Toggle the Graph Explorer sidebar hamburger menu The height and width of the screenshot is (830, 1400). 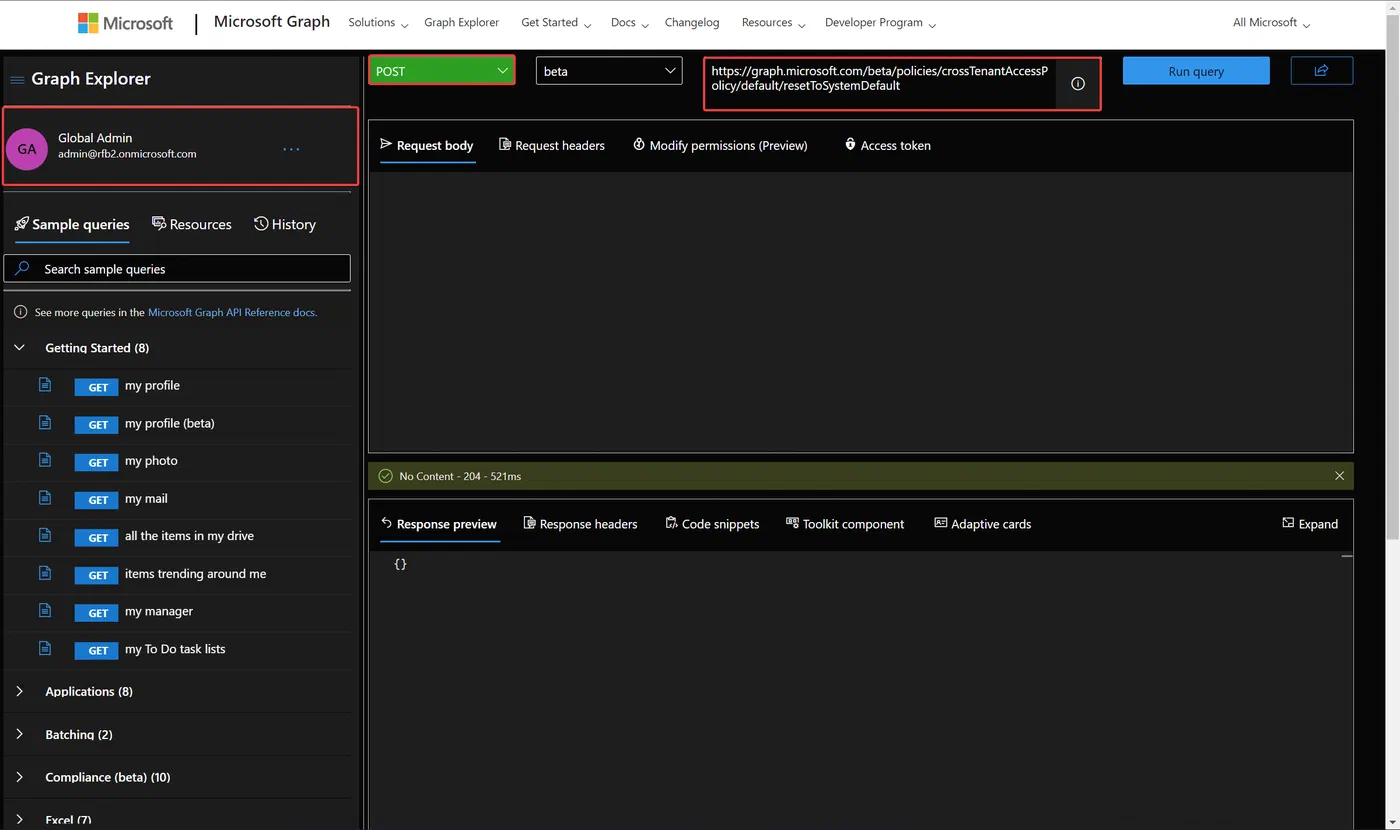point(17,80)
